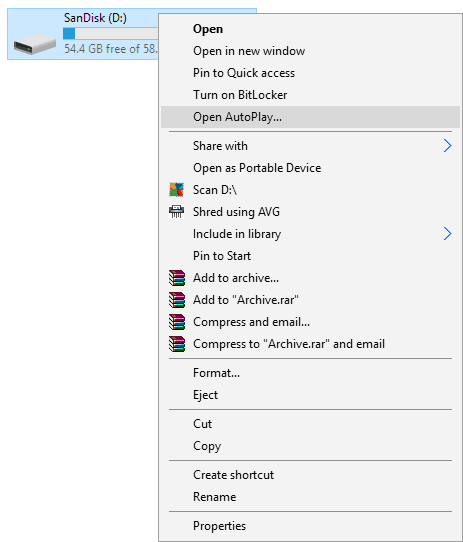Screen dimensions: 463x542
Task: Open the Share with menu item
Action: point(311,146)
